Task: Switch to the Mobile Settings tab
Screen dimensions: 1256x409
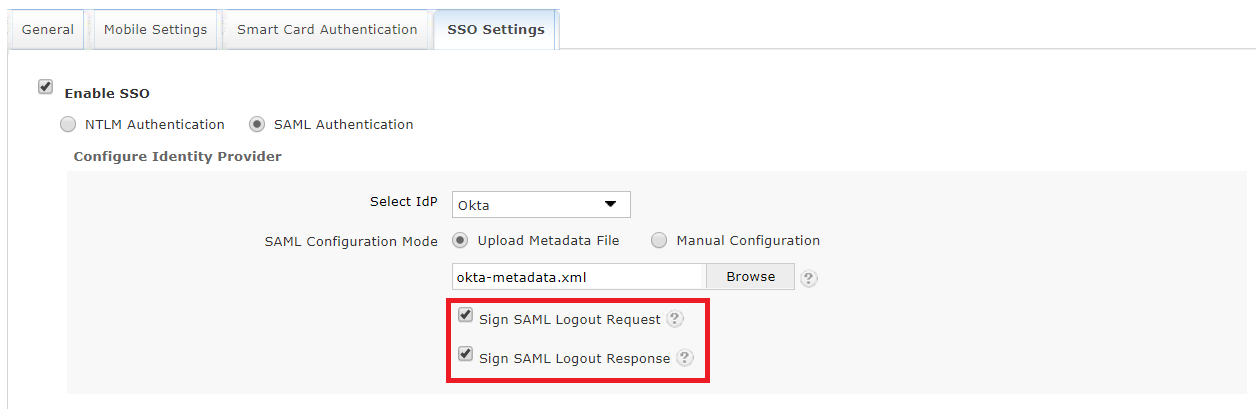Action: point(155,29)
